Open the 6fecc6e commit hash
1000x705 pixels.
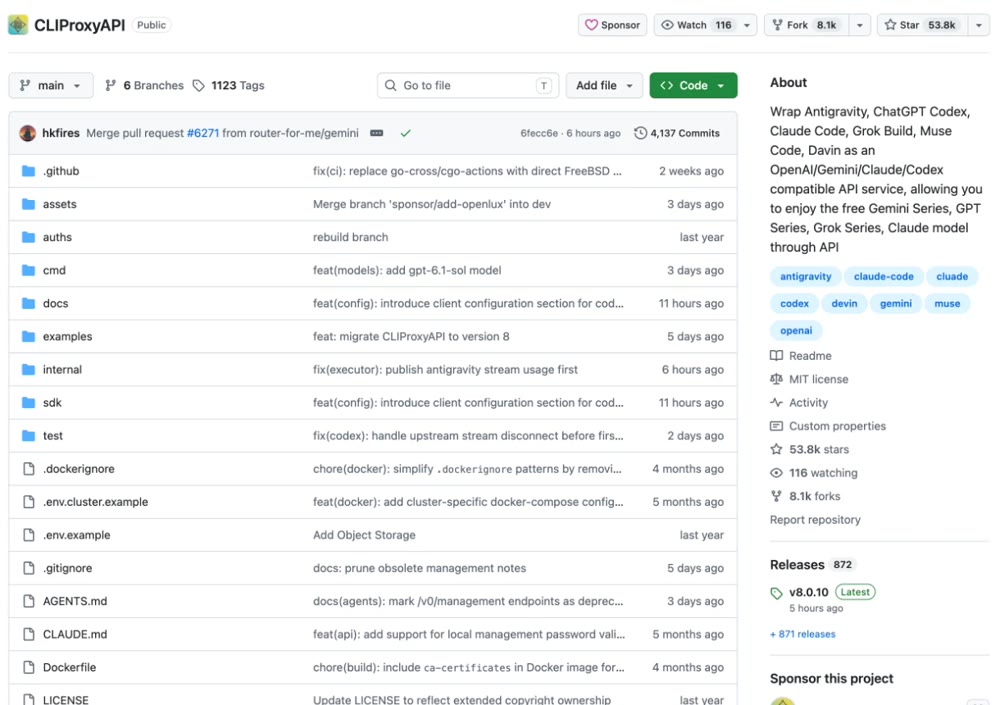point(539,133)
